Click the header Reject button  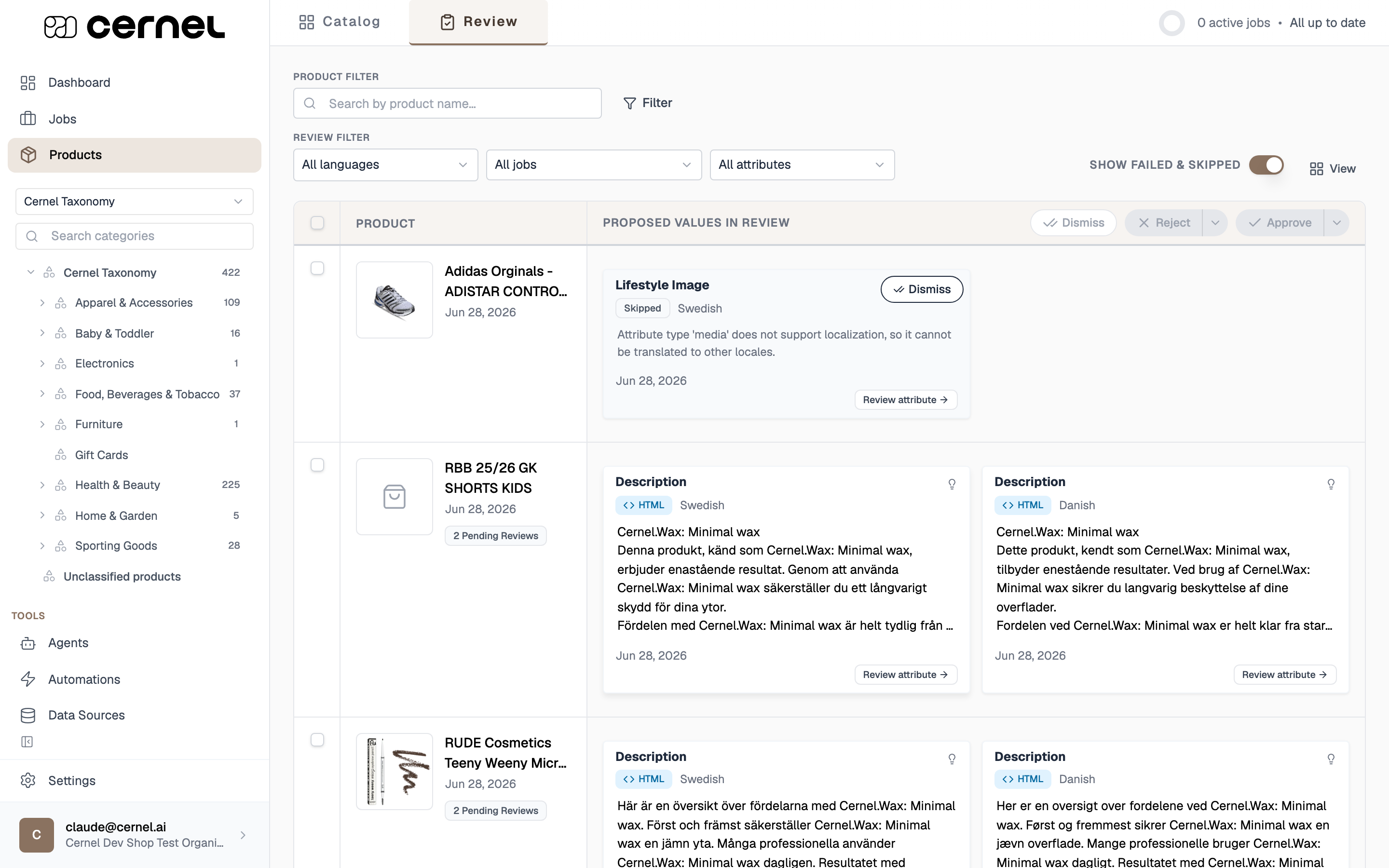[x=1163, y=223]
